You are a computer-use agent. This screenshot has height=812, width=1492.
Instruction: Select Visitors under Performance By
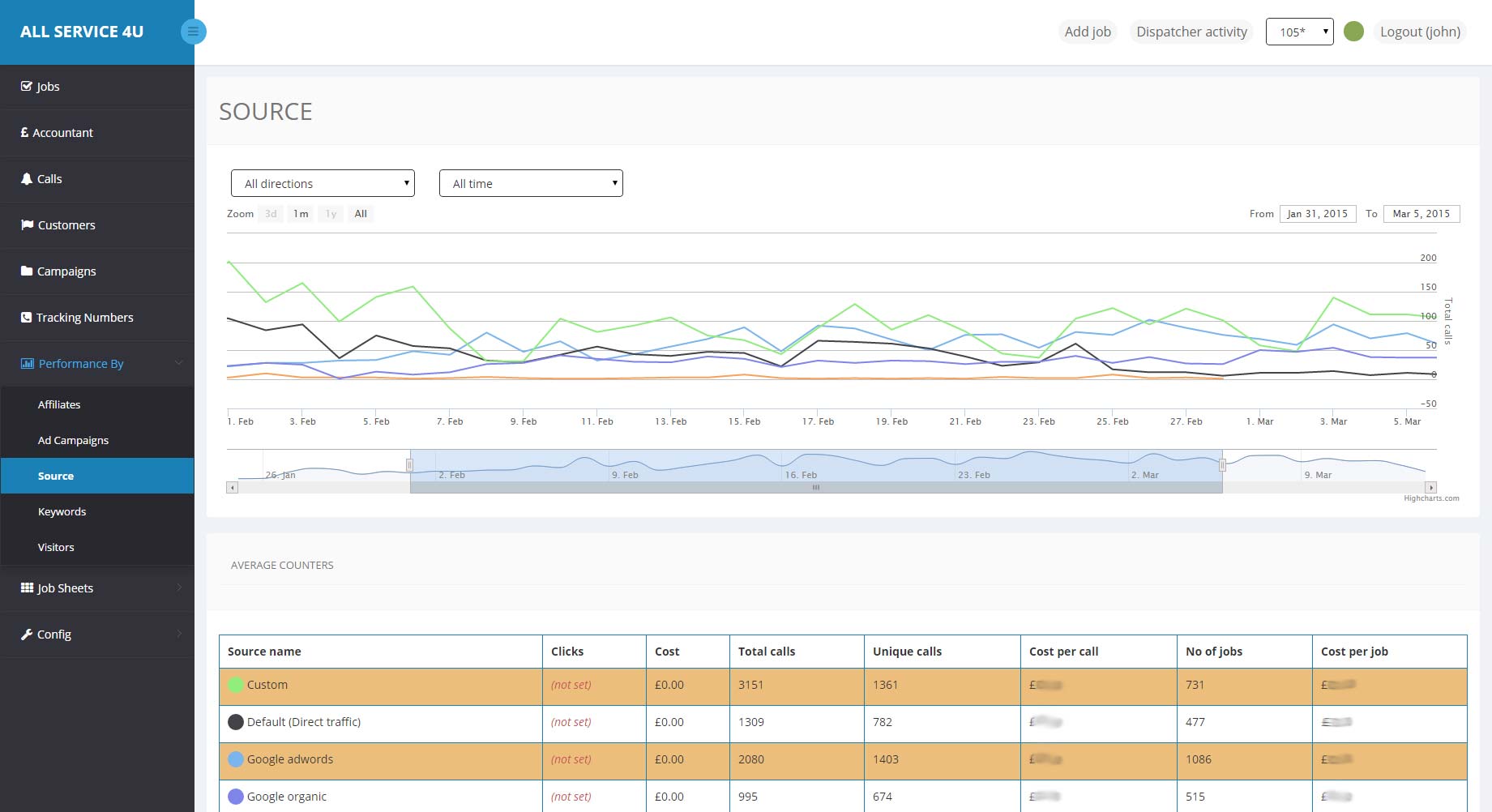click(x=97, y=547)
